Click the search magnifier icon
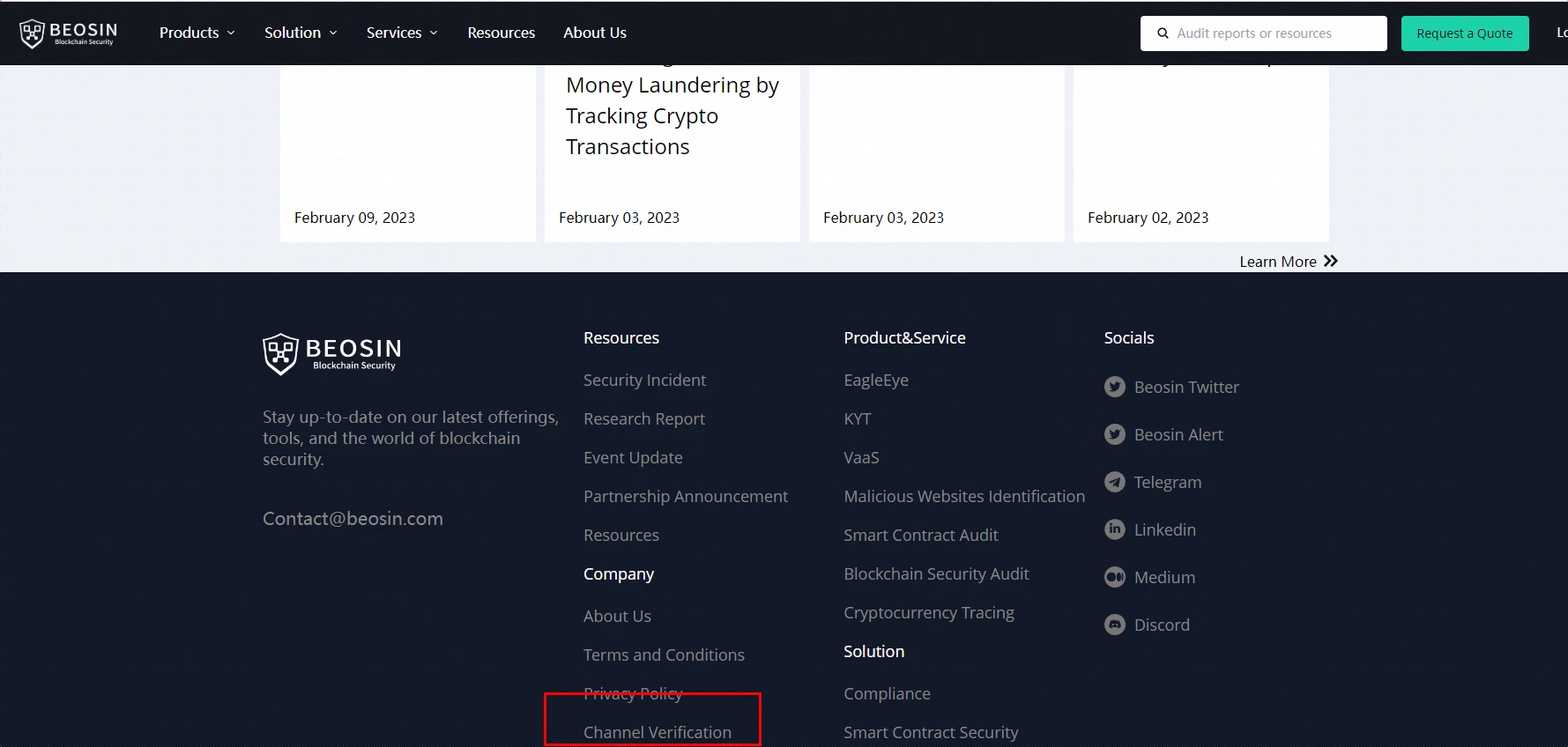The height and width of the screenshot is (747, 1568). pyautogui.click(x=1163, y=33)
